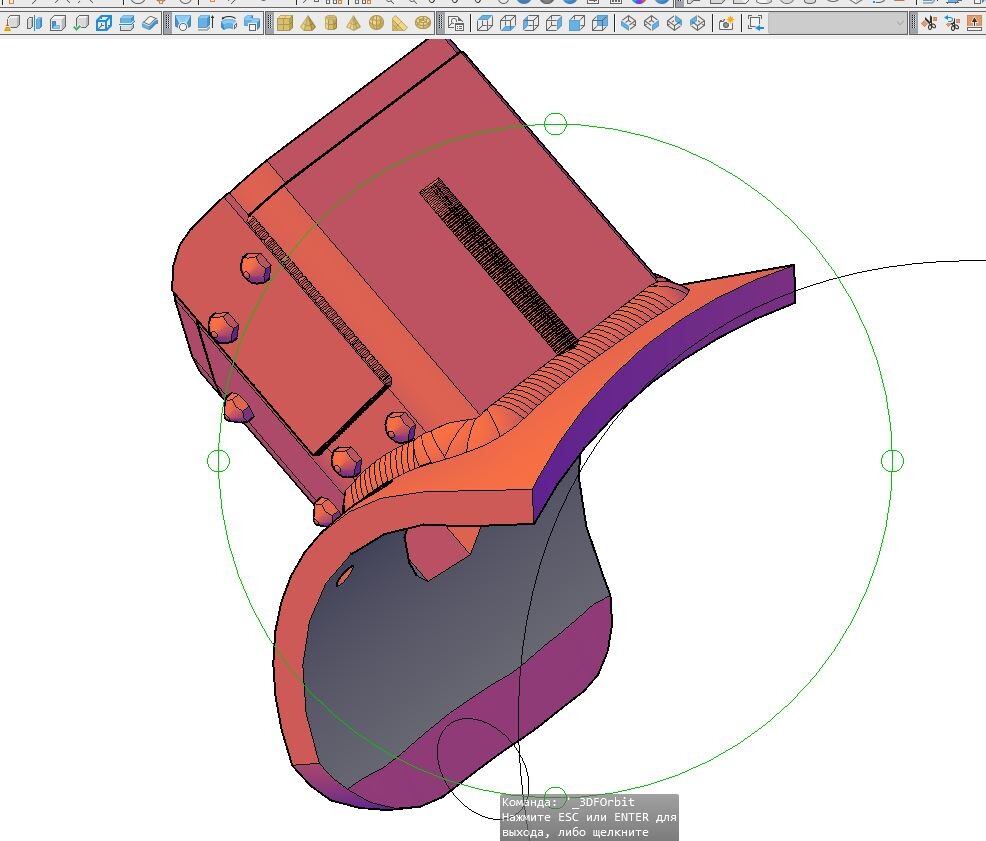986x841 pixels.
Task: Switch to Top view cube icon
Action: tap(485, 23)
